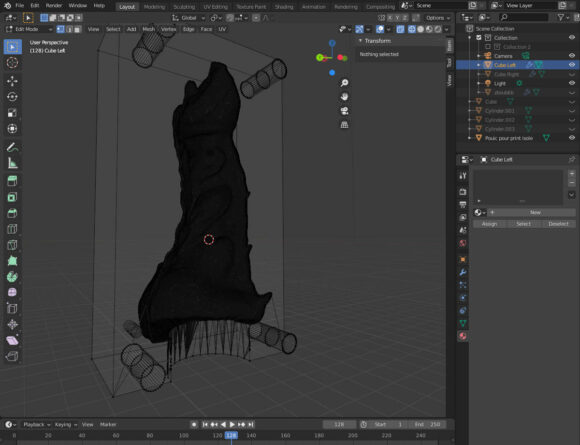Image resolution: width=580 pixels, height=445 pixels.
Task: Select the Extrude Region tool
Action: pos(13,181)
